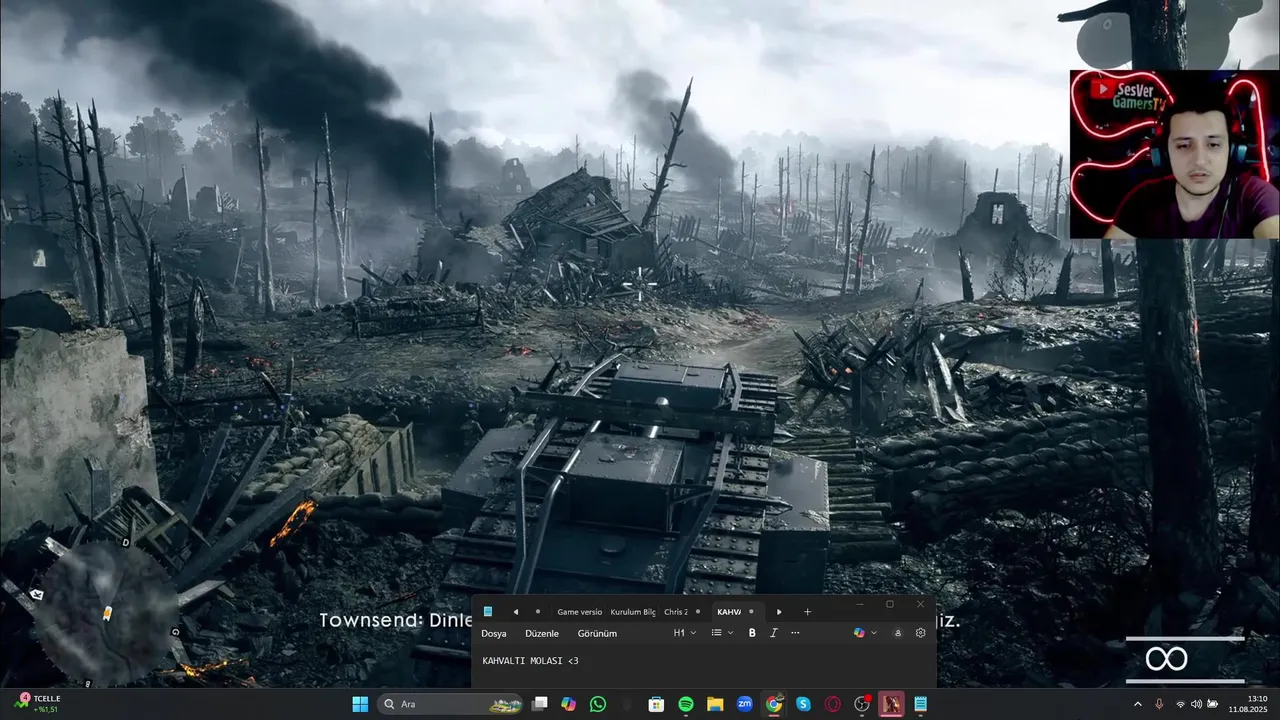Viewport: 1280px width, 720px height.
Task: Open Notepad settings gear
Action: pos(921,633)
